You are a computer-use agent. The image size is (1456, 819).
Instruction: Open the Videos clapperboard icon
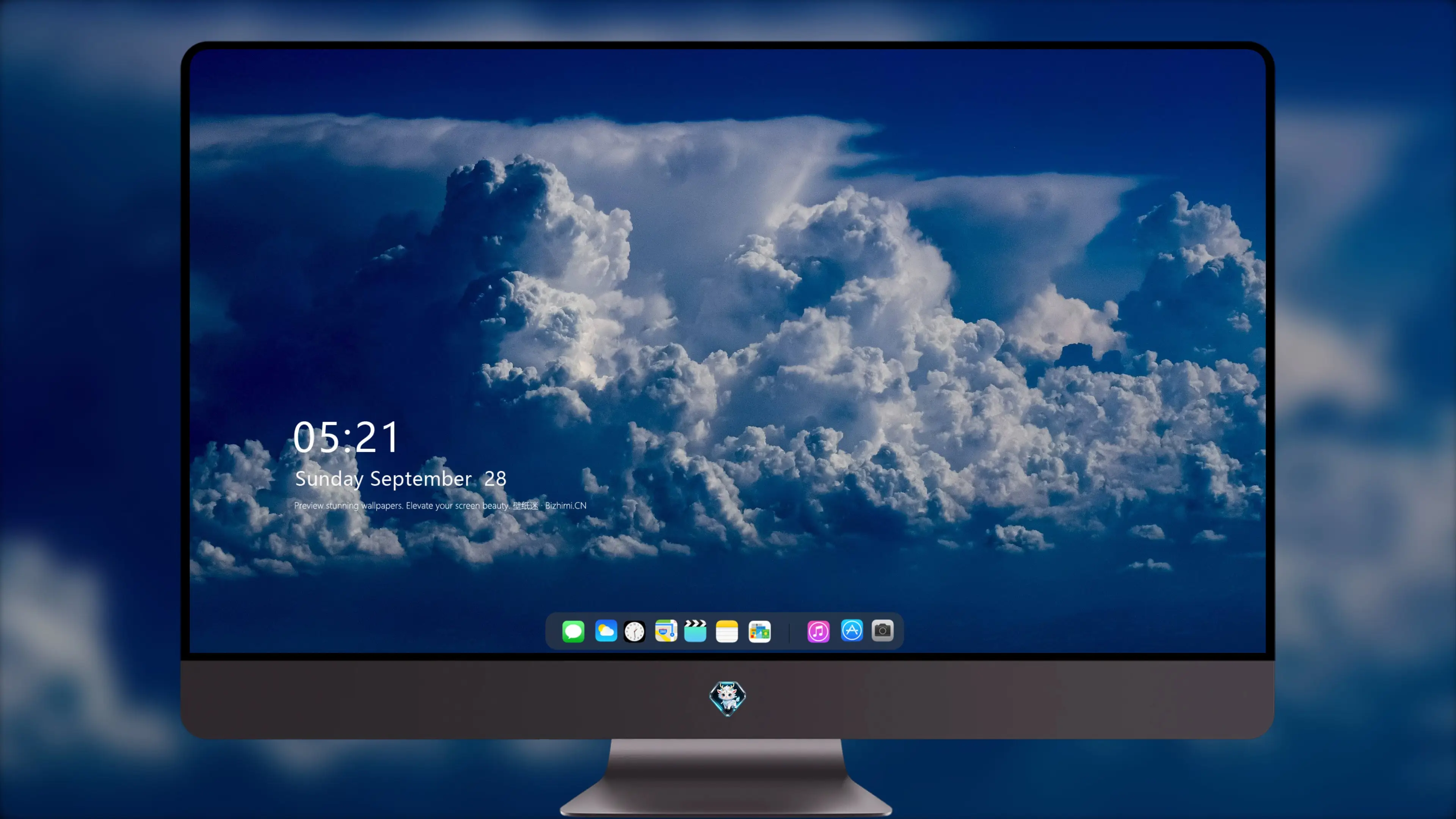[x=695, y=631]
